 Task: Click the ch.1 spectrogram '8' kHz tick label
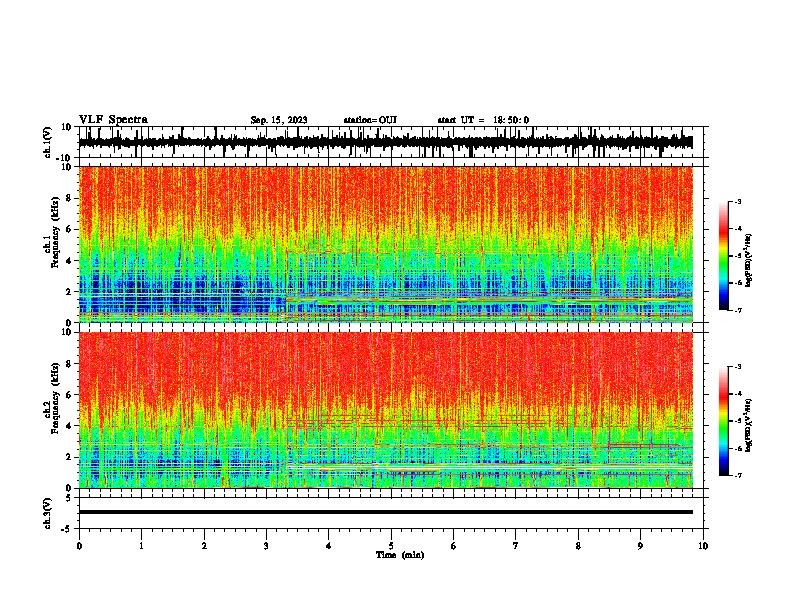point(69,198)
